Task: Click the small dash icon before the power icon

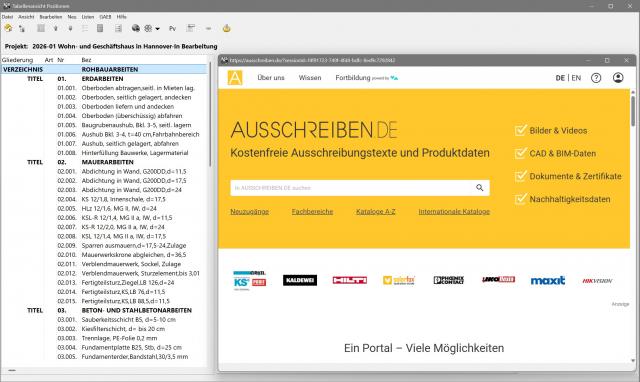Action: pos(208,29)
